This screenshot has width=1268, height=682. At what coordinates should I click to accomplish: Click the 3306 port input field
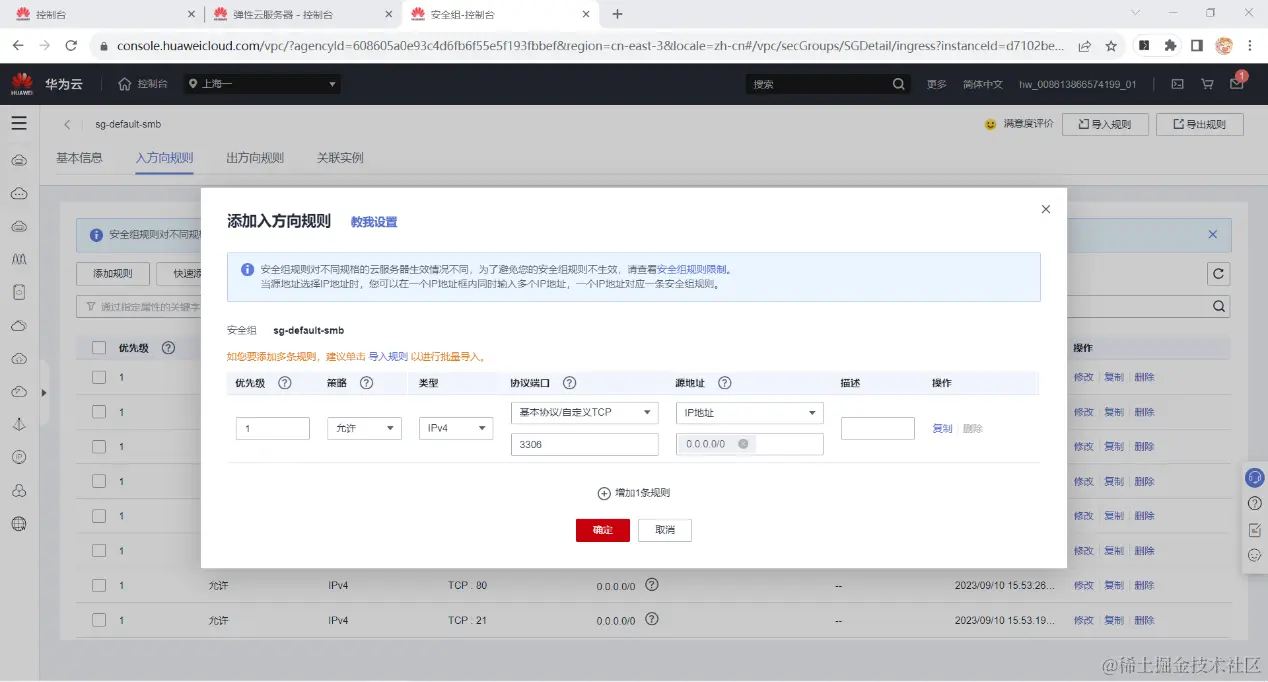pos(584,444)
